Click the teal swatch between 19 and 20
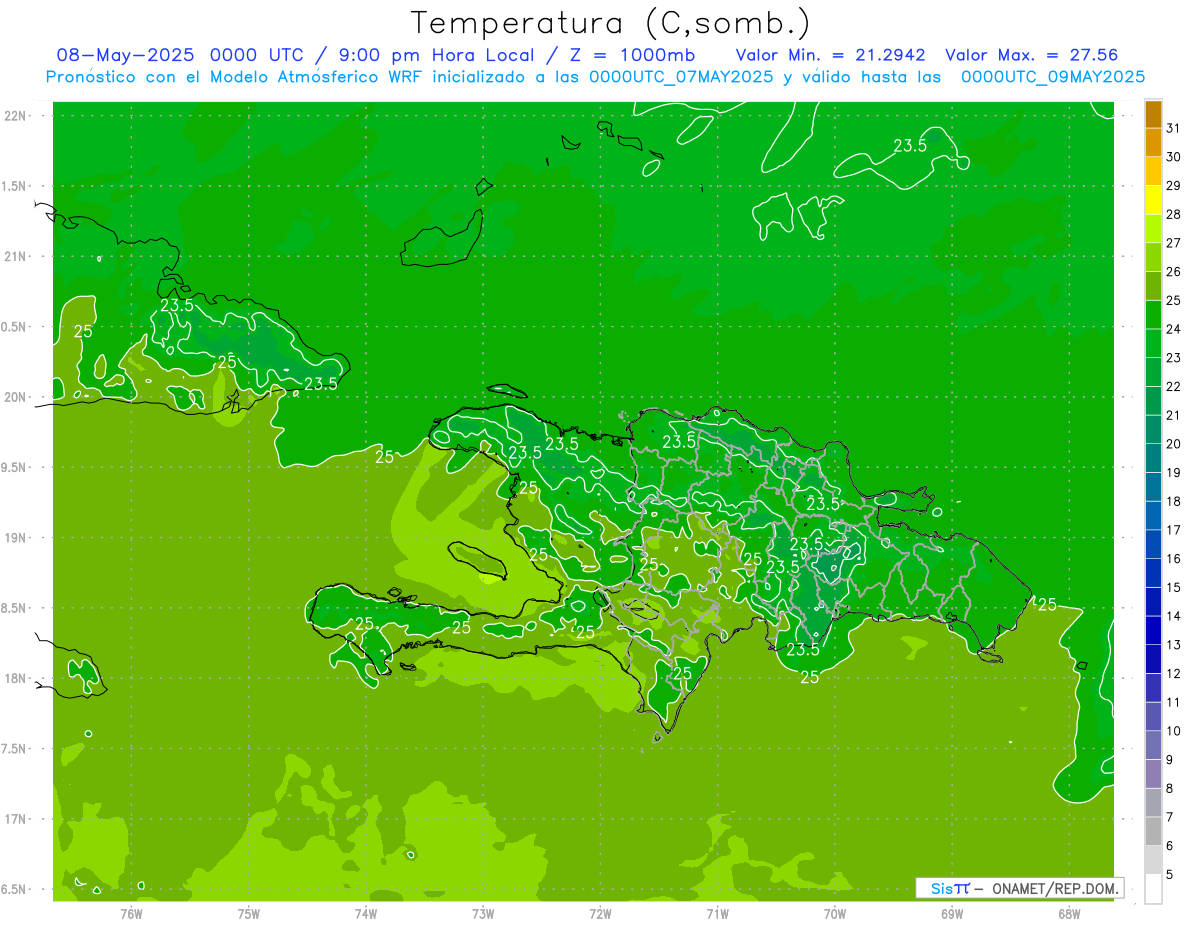 click(1153, 458)
